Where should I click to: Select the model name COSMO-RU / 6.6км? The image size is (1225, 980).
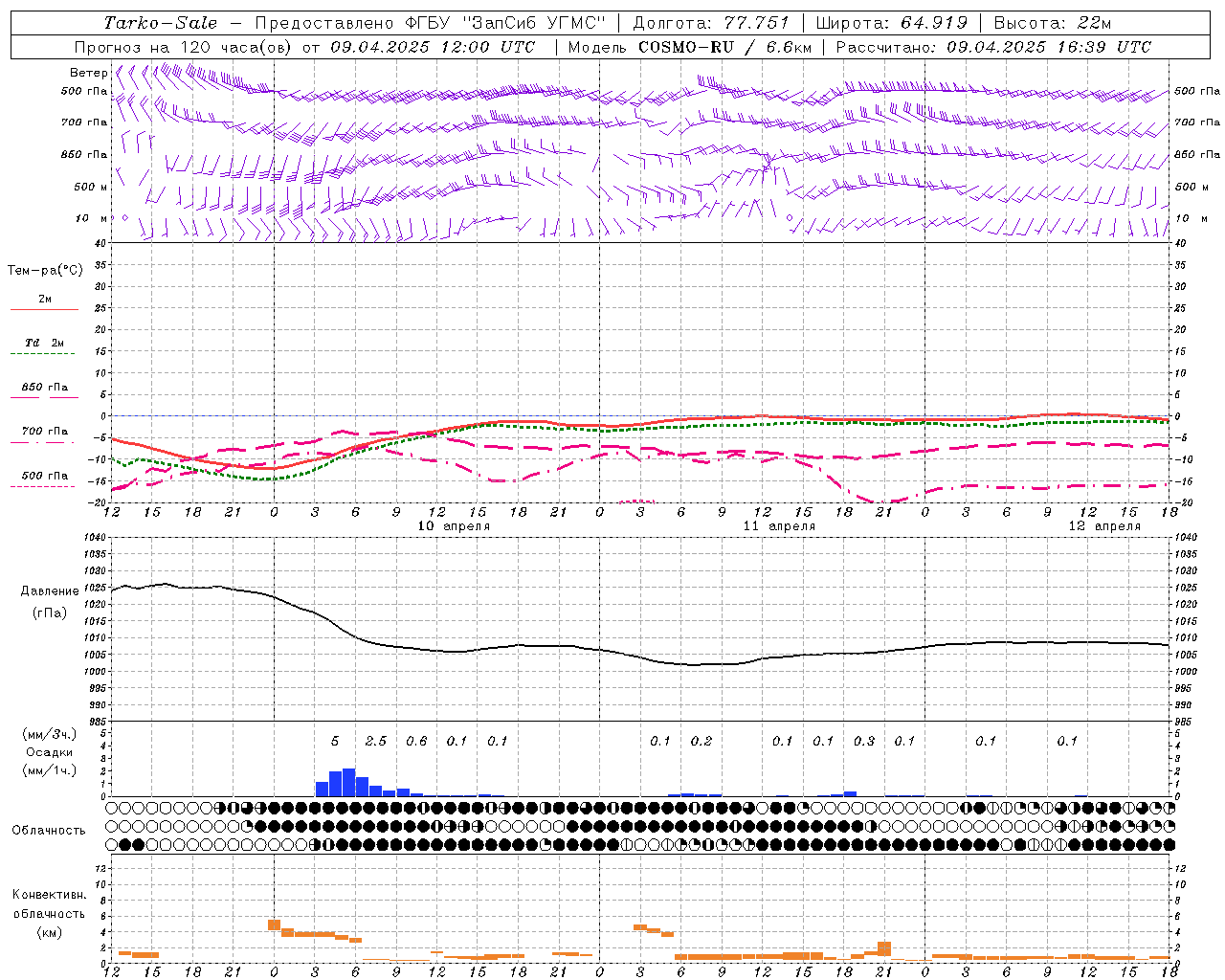pyautogui.click(x=725, y=47)
